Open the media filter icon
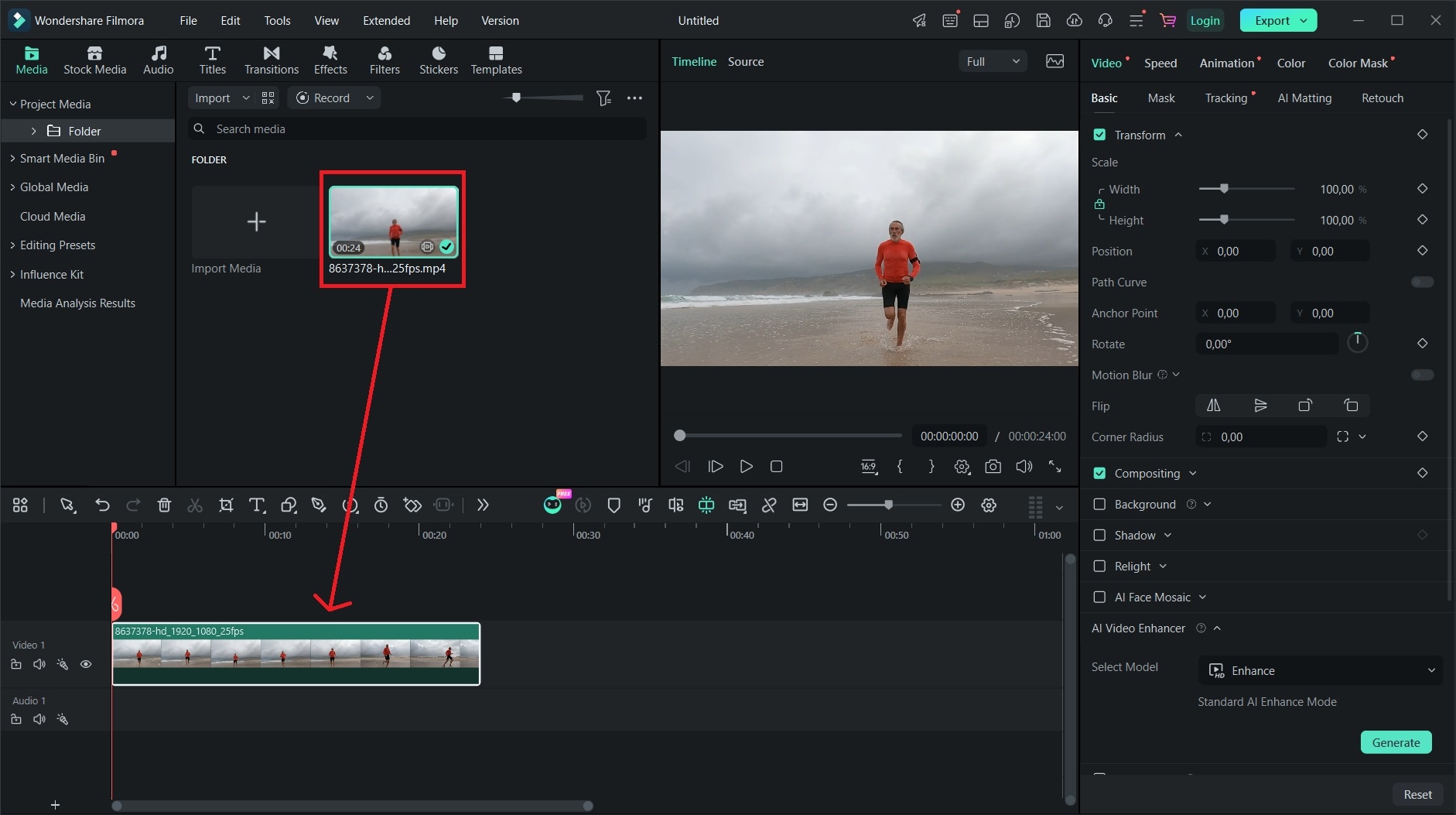 point(603,98)
